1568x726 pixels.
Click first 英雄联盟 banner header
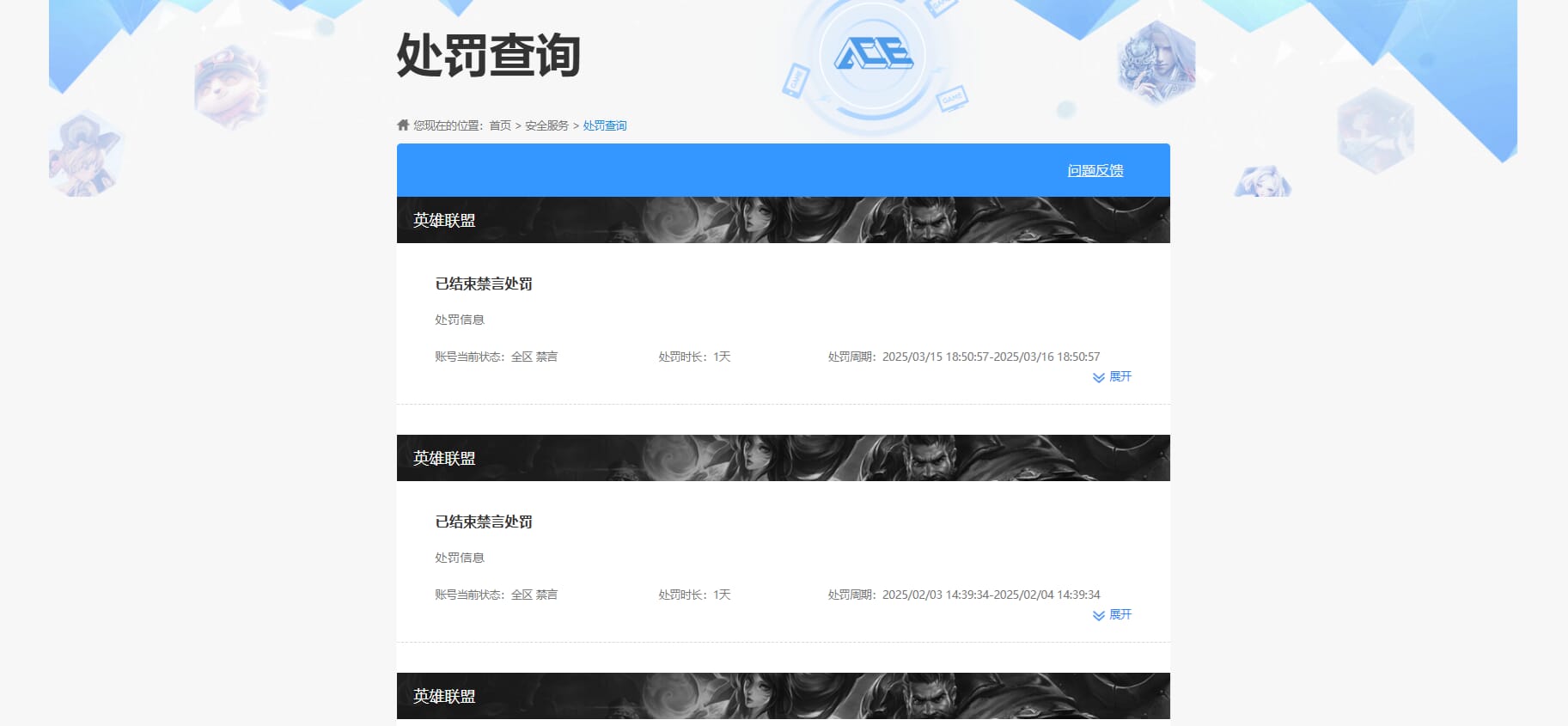(784, 220)
